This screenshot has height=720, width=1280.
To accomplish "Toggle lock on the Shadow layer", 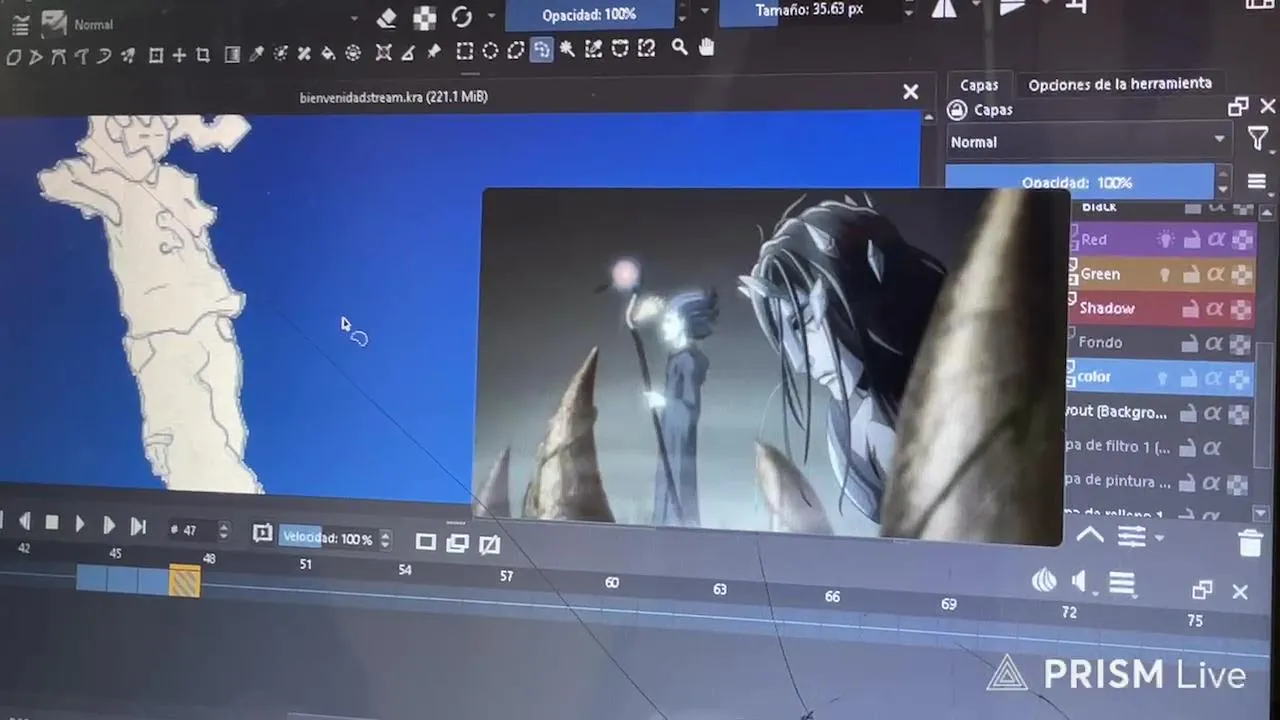I will [1192, 309].
